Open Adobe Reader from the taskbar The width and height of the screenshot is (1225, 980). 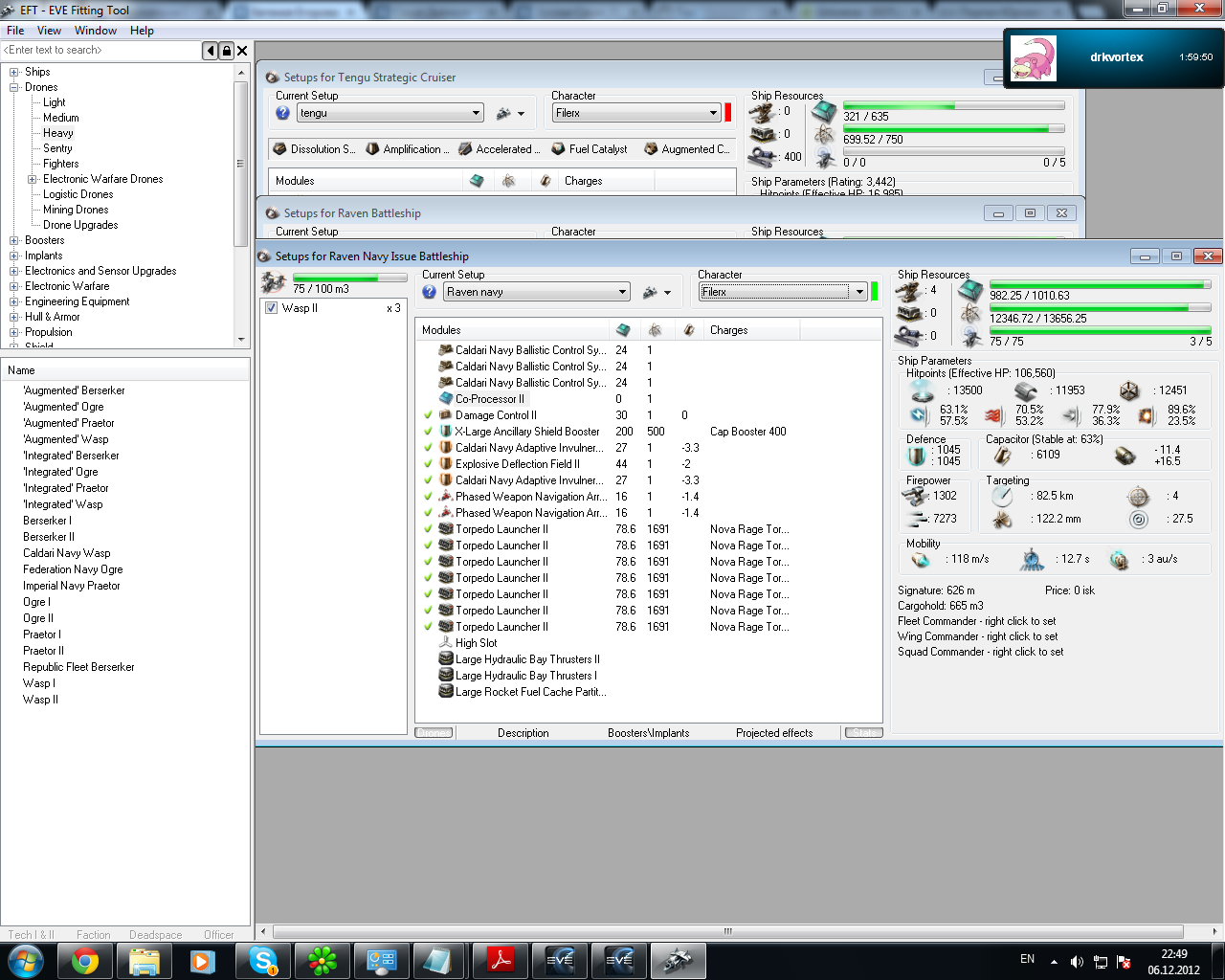click(501, 961)
